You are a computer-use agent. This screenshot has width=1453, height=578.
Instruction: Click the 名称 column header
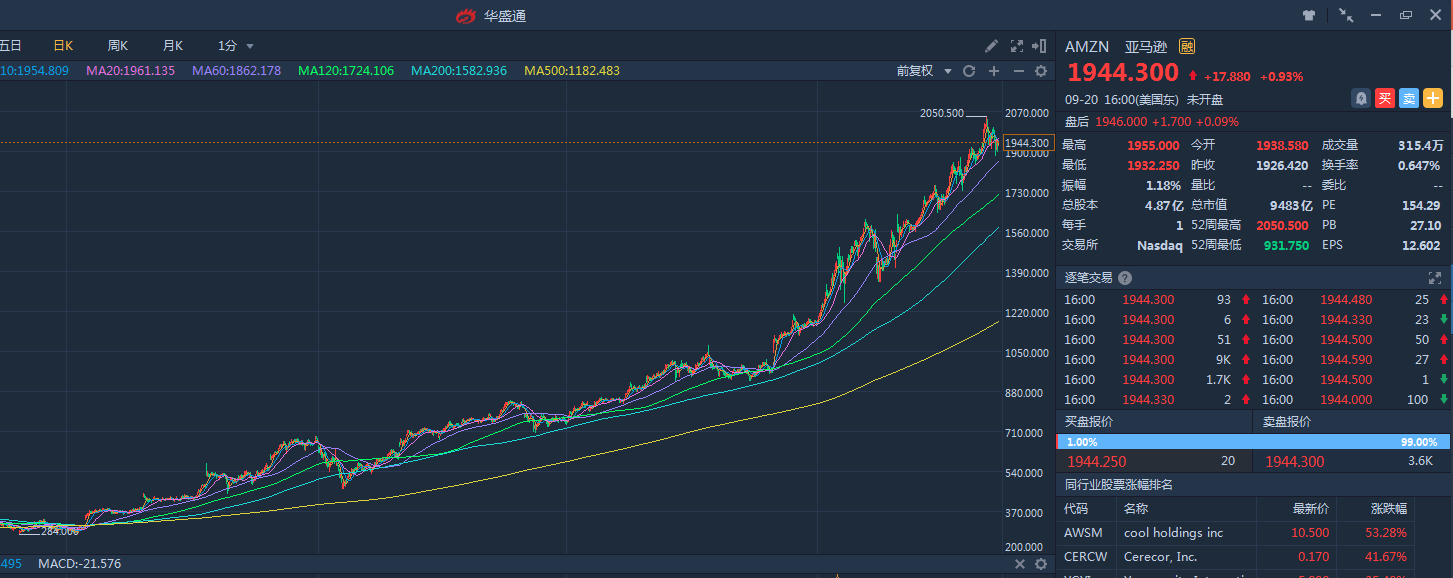point(1136,509)
